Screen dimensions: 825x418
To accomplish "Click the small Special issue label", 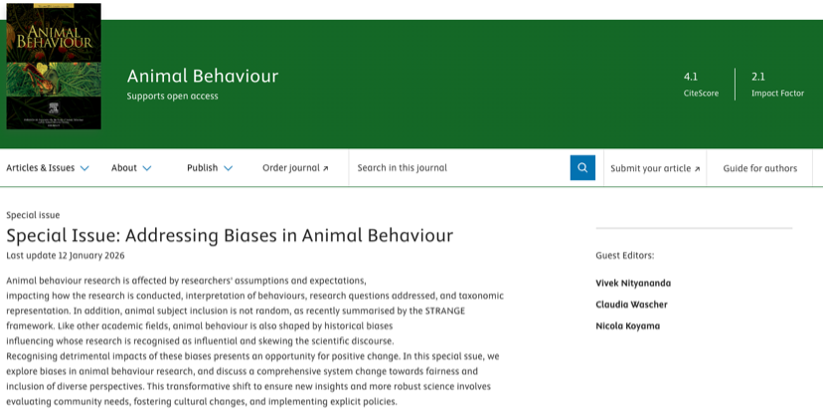I will tap(33, 215).
